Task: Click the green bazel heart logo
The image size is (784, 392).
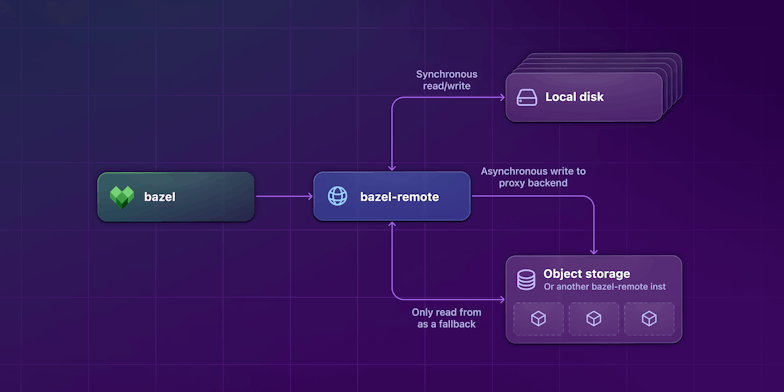Action: (122, 197)
